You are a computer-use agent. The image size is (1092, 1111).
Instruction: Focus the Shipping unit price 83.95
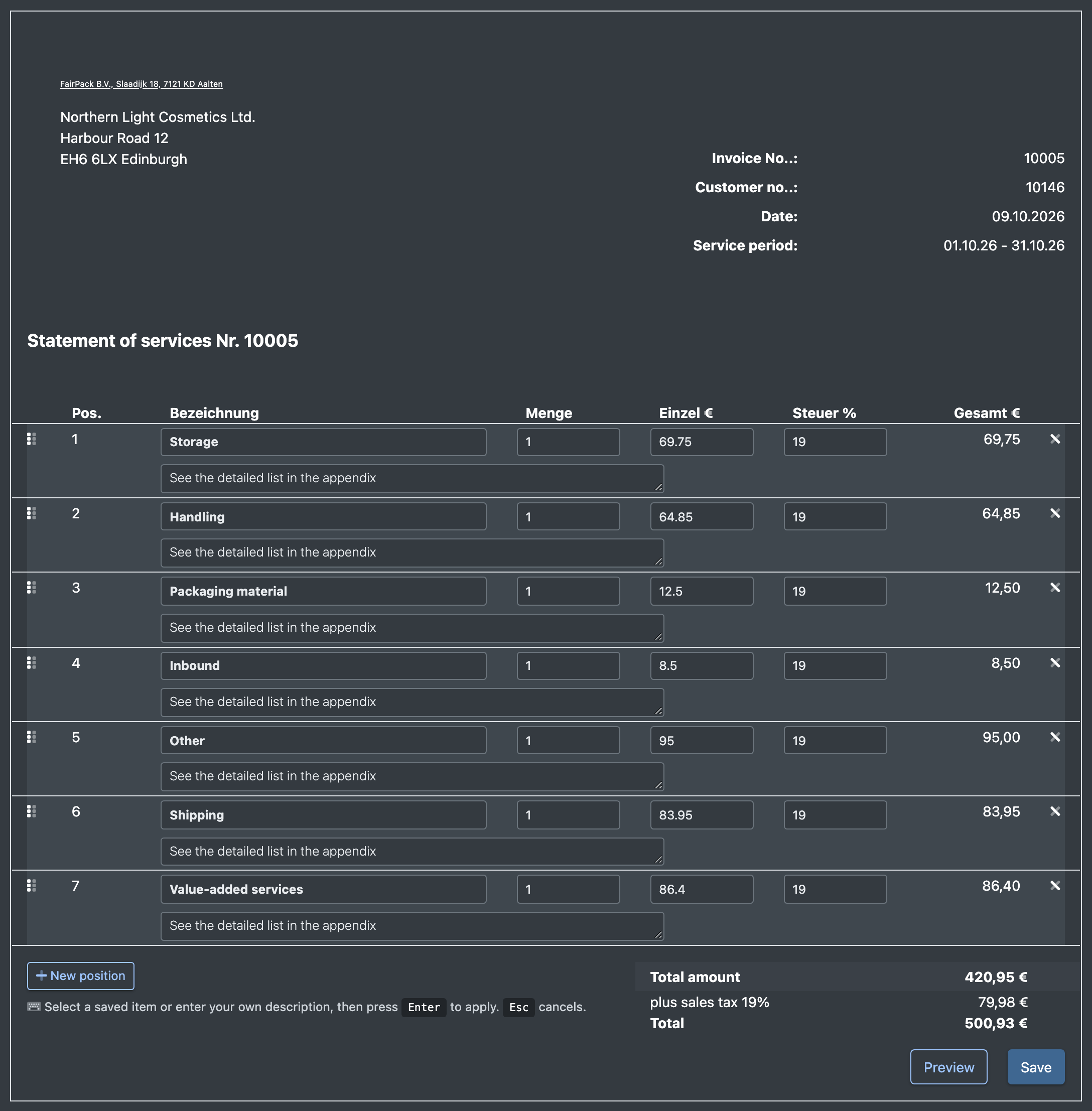(702, 815)
